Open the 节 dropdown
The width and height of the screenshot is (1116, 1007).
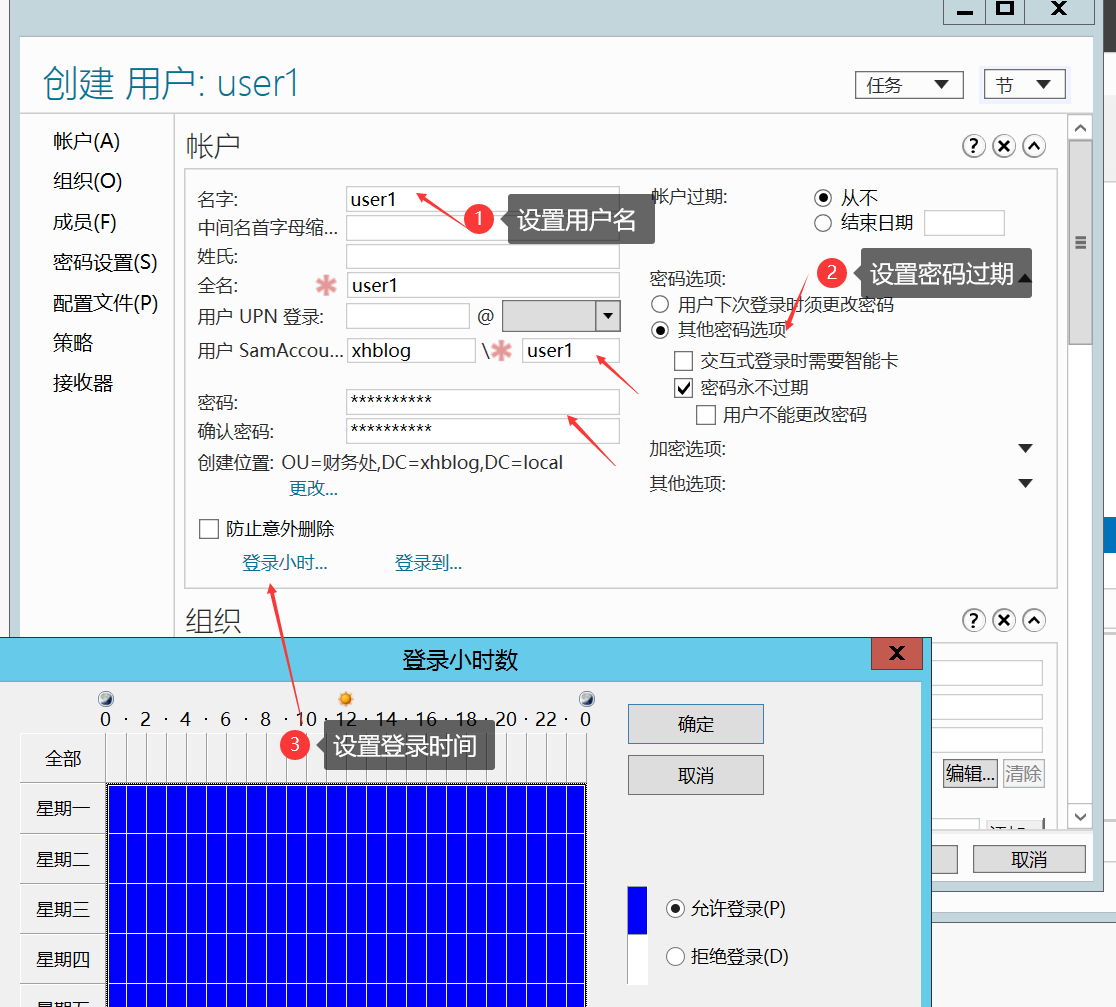tap(1024, 85)
